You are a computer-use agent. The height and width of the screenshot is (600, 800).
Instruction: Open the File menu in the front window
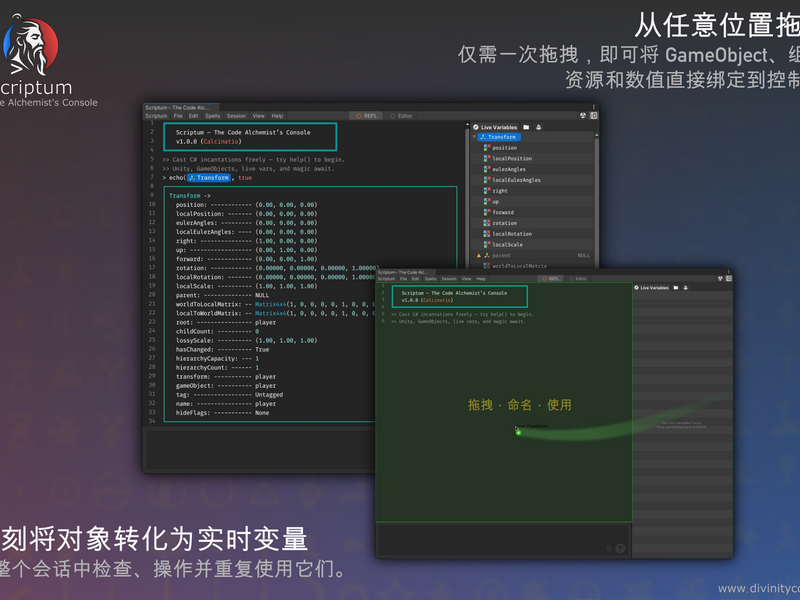pos(403,279)
